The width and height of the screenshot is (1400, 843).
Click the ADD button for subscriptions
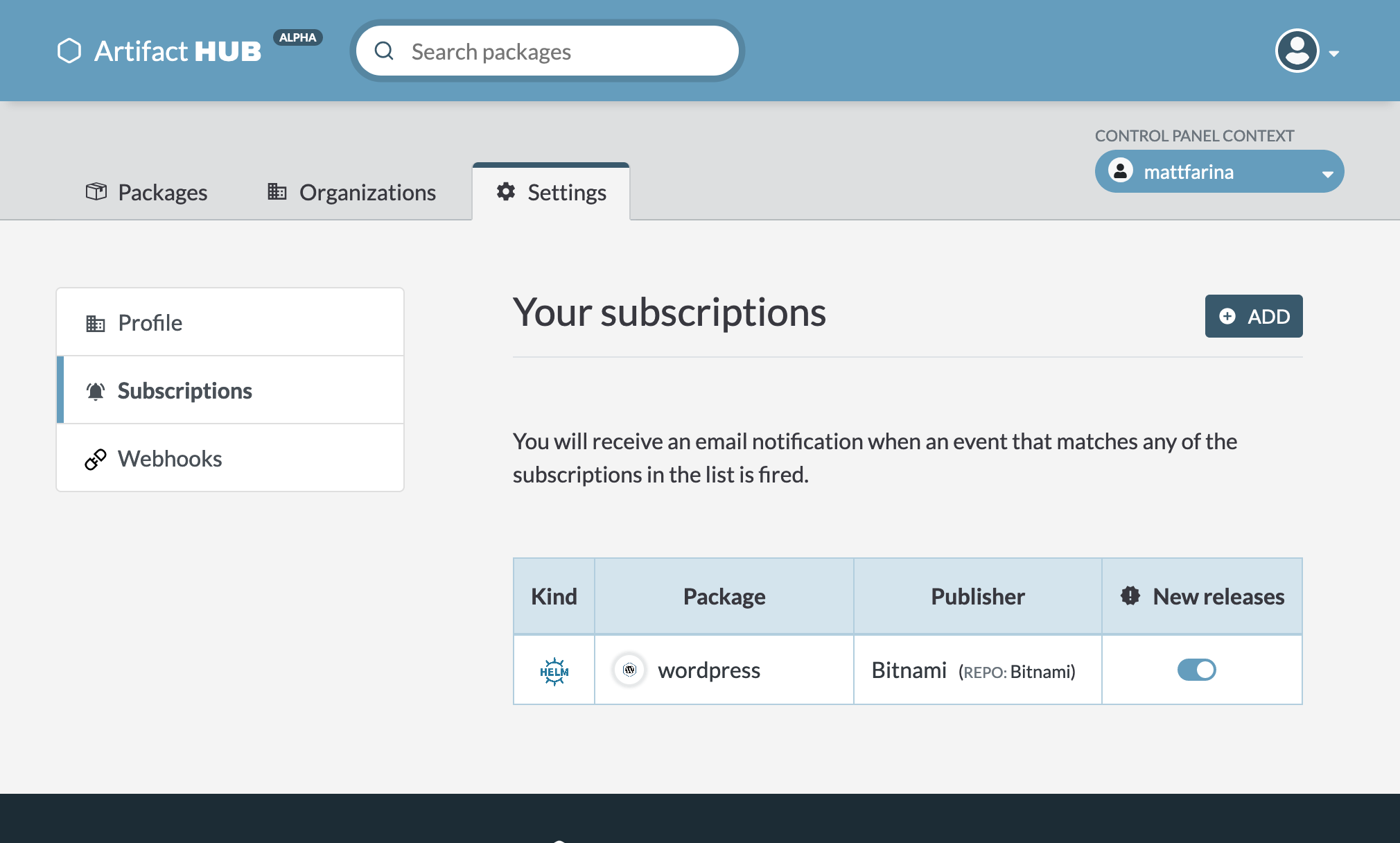coord(1253,315)
